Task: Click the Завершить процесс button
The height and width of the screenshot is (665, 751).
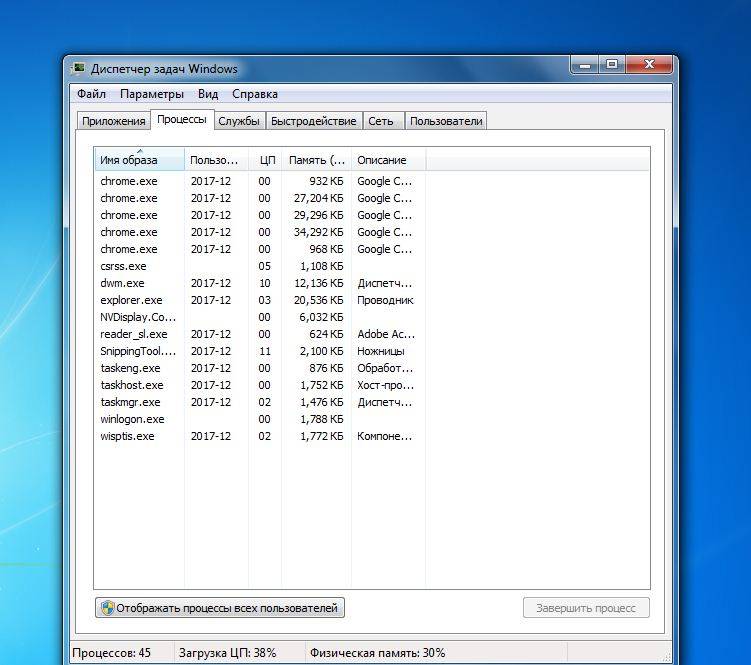Action: 586,608
